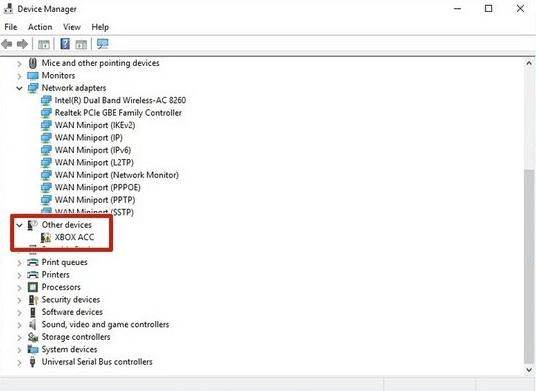Click the Processors category icon
The width and height of the screenshot is (536, 391).
pos(33,287)
